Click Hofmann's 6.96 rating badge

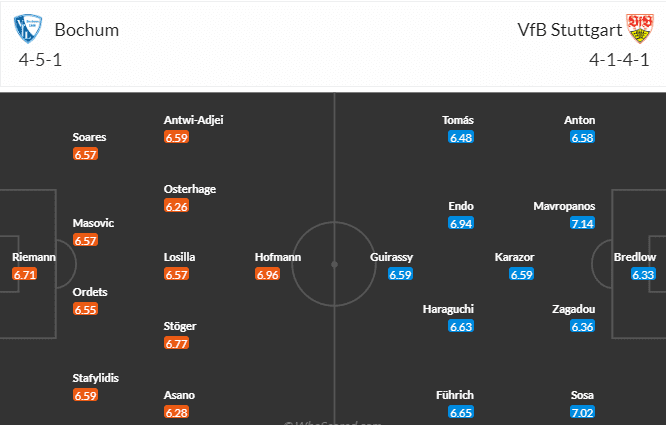pyautogui.click(x=266, y=274)
